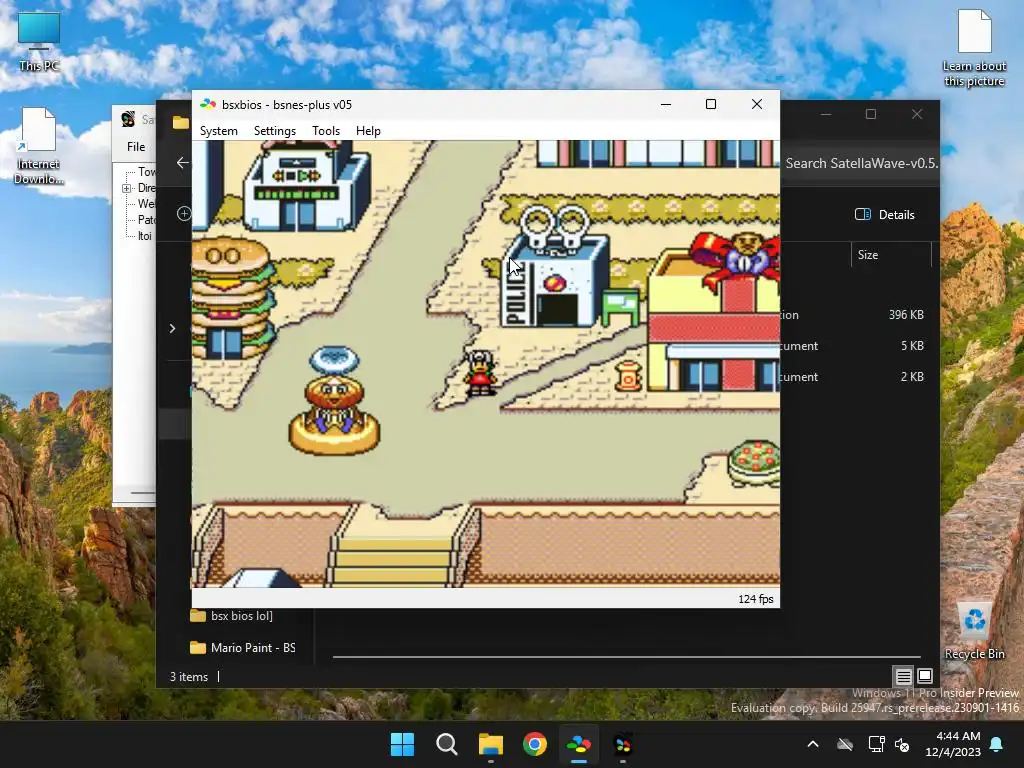Click the Size column header
1024x768 pixels.
pos(891,255)
